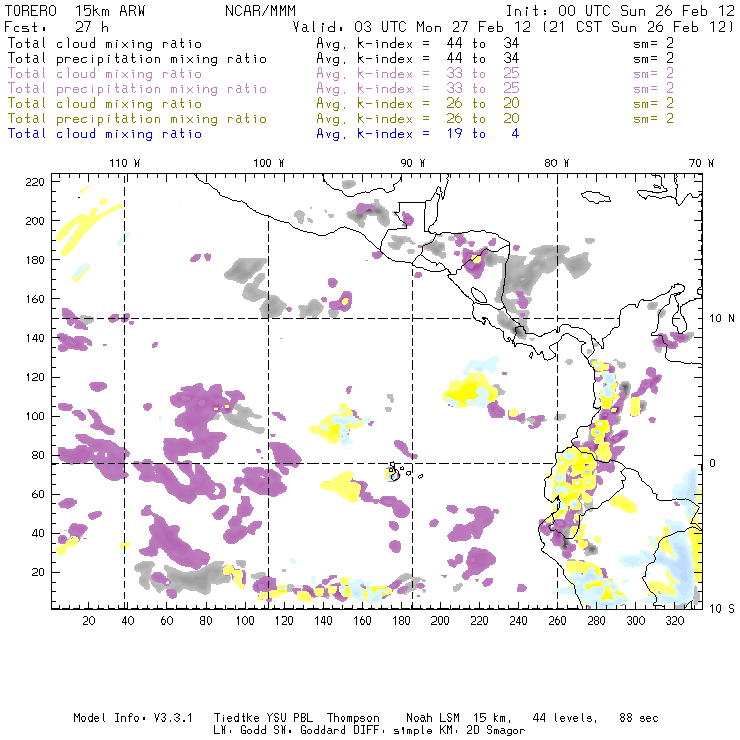Click the "110 W" longitude label
Screen dimensions: 740x740
(125, 163)
